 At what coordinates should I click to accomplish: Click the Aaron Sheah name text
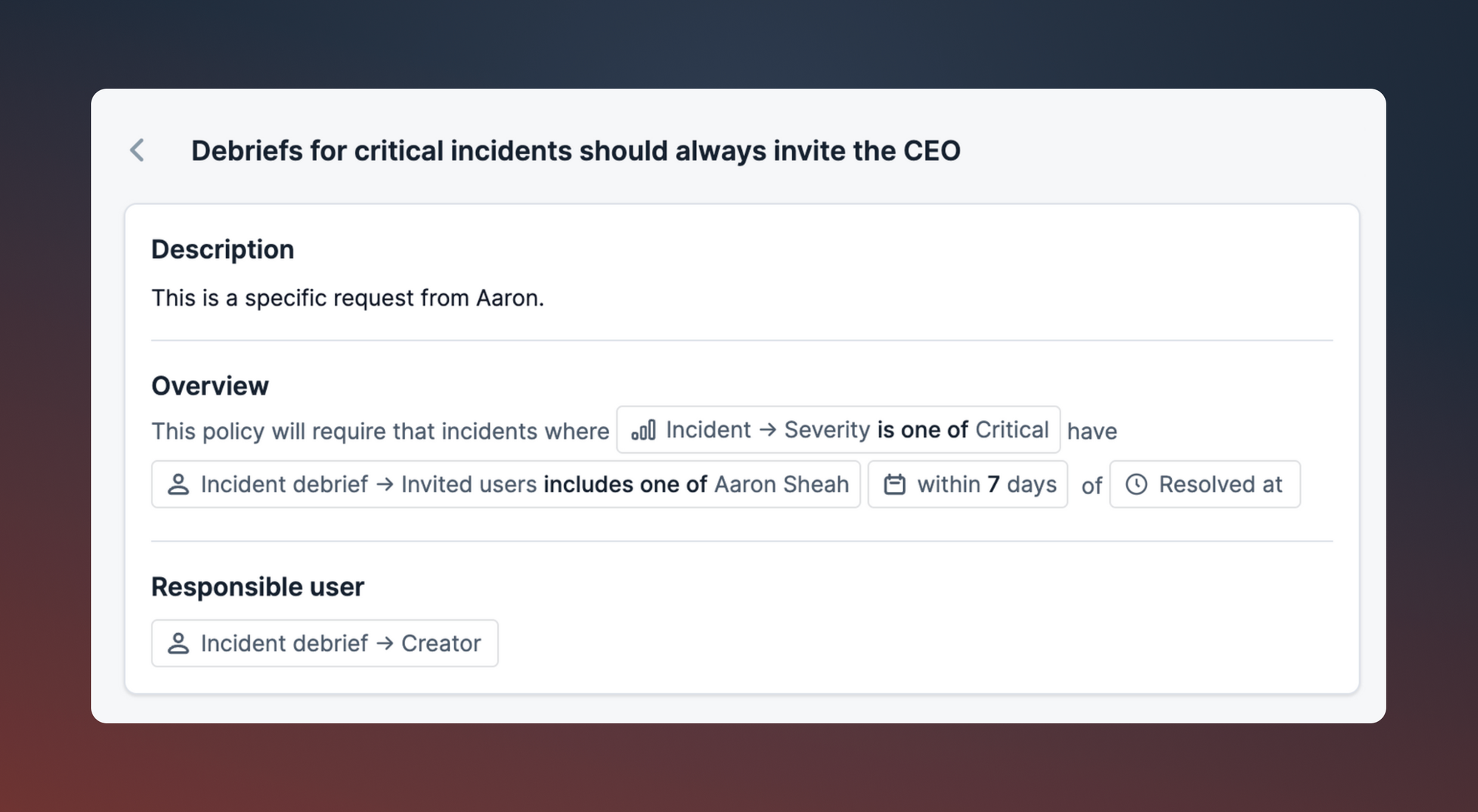coord(781,485)
